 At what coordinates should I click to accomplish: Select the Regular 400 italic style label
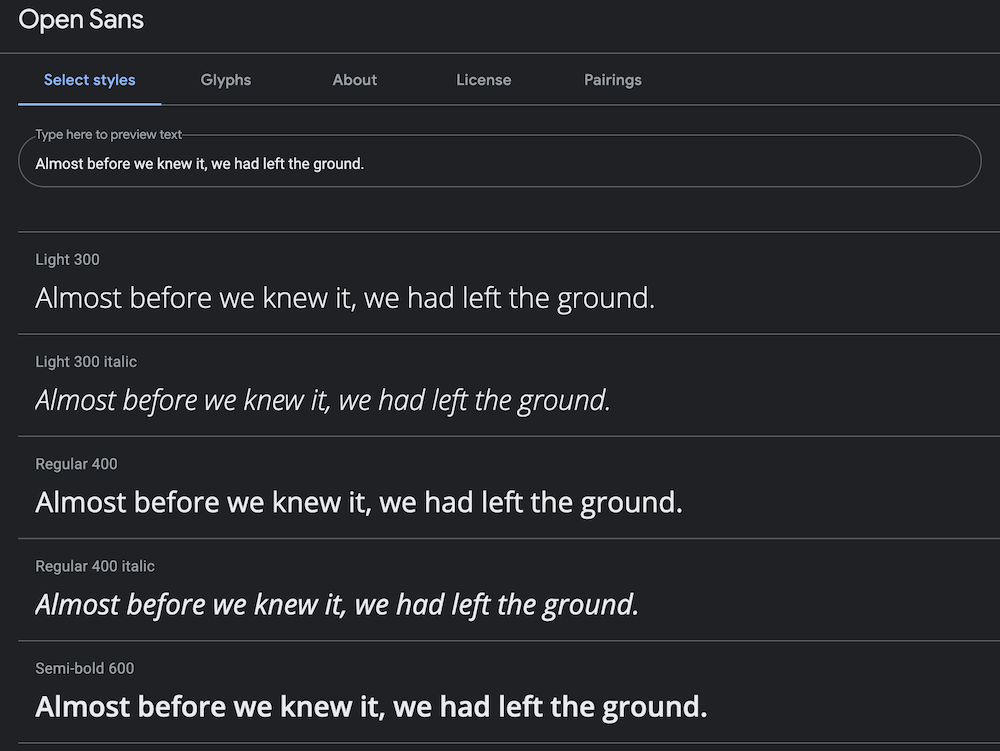pos(95,566)
